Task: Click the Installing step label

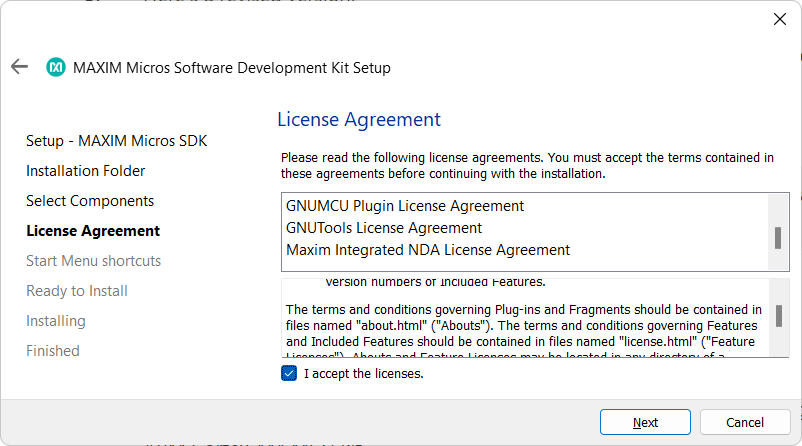Action: 56,321
